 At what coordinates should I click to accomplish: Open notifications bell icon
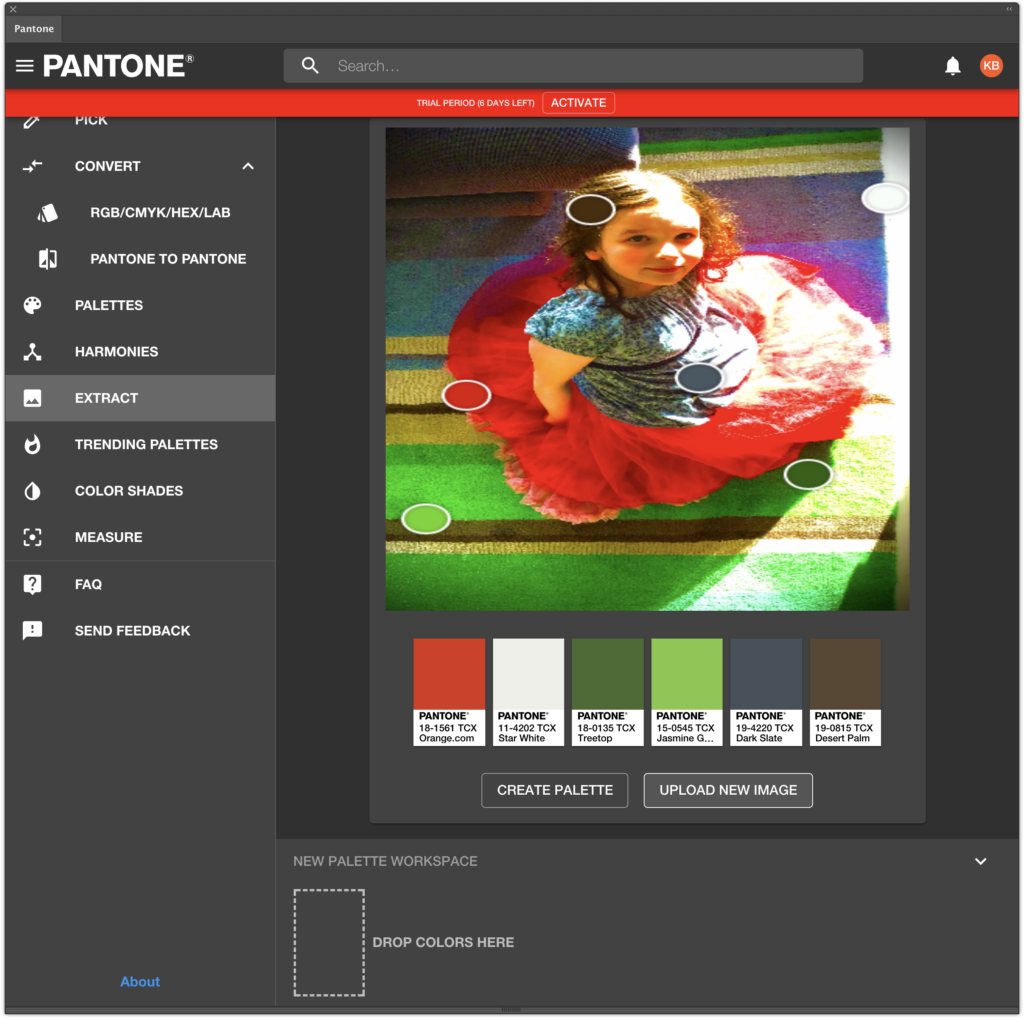[x=952, y=66]
